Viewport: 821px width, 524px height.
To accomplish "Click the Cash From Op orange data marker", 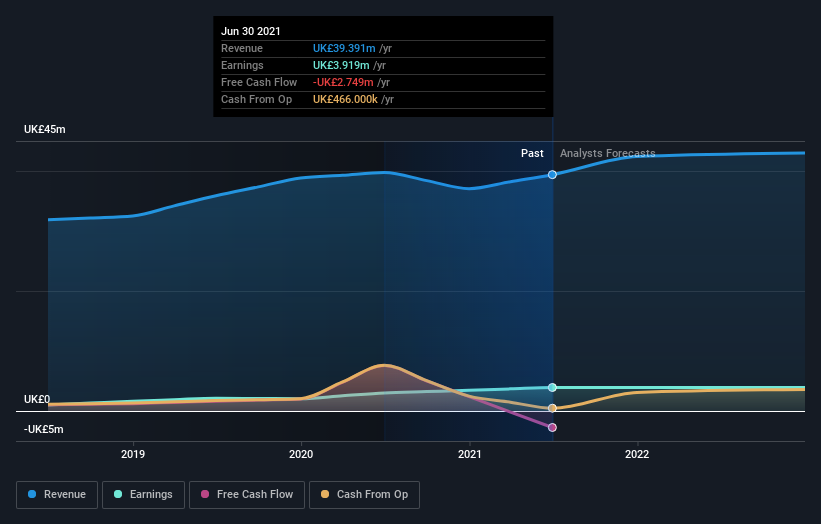I will [552, 408].
